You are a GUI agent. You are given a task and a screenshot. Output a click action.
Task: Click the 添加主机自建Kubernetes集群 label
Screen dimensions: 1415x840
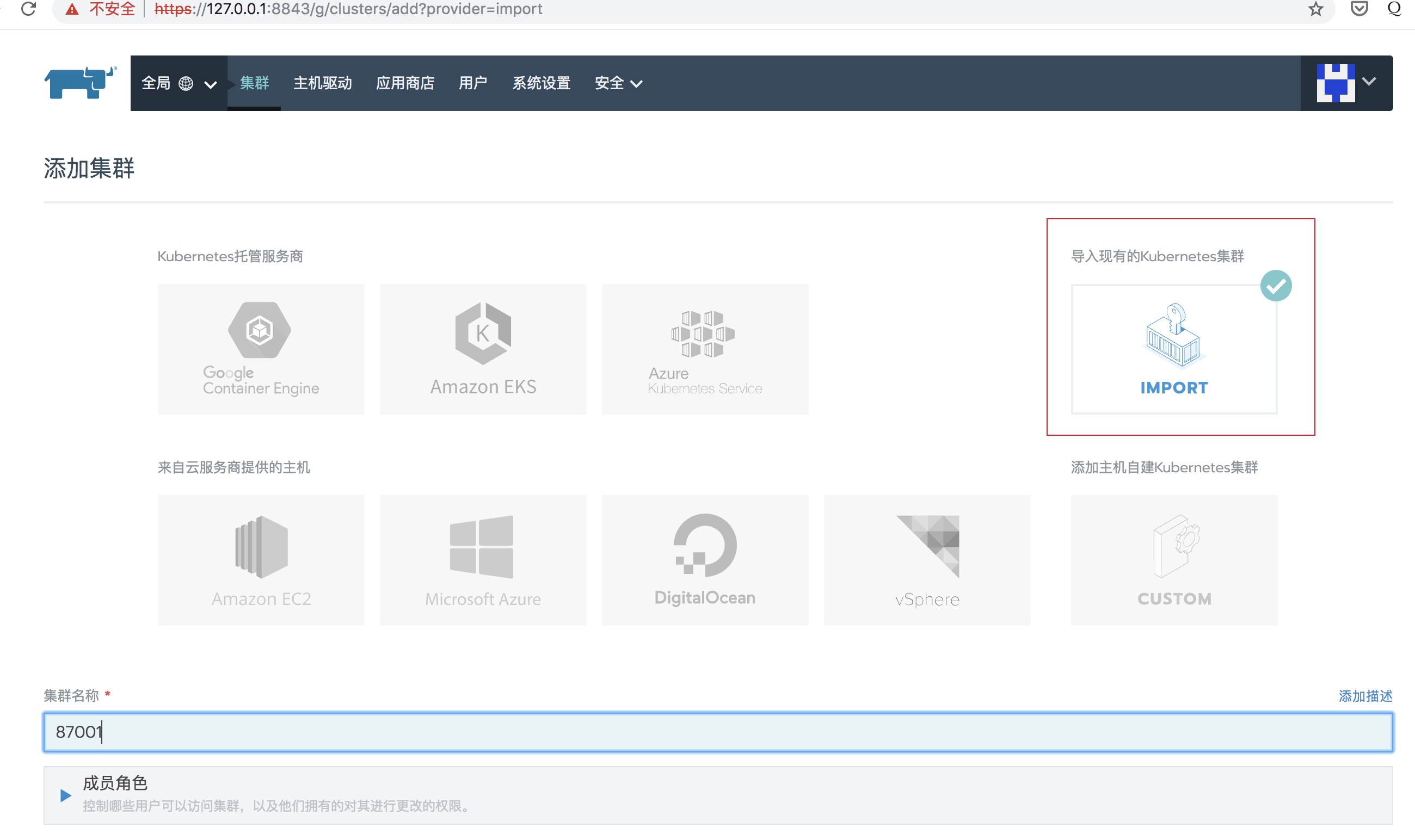pyautogui.click(x=1164, y=467)
